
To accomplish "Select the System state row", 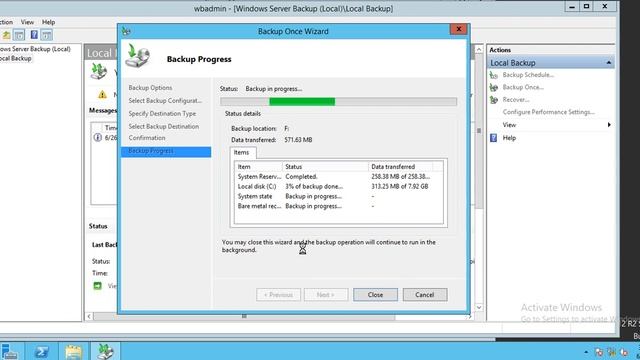I will tap(338, 196).
